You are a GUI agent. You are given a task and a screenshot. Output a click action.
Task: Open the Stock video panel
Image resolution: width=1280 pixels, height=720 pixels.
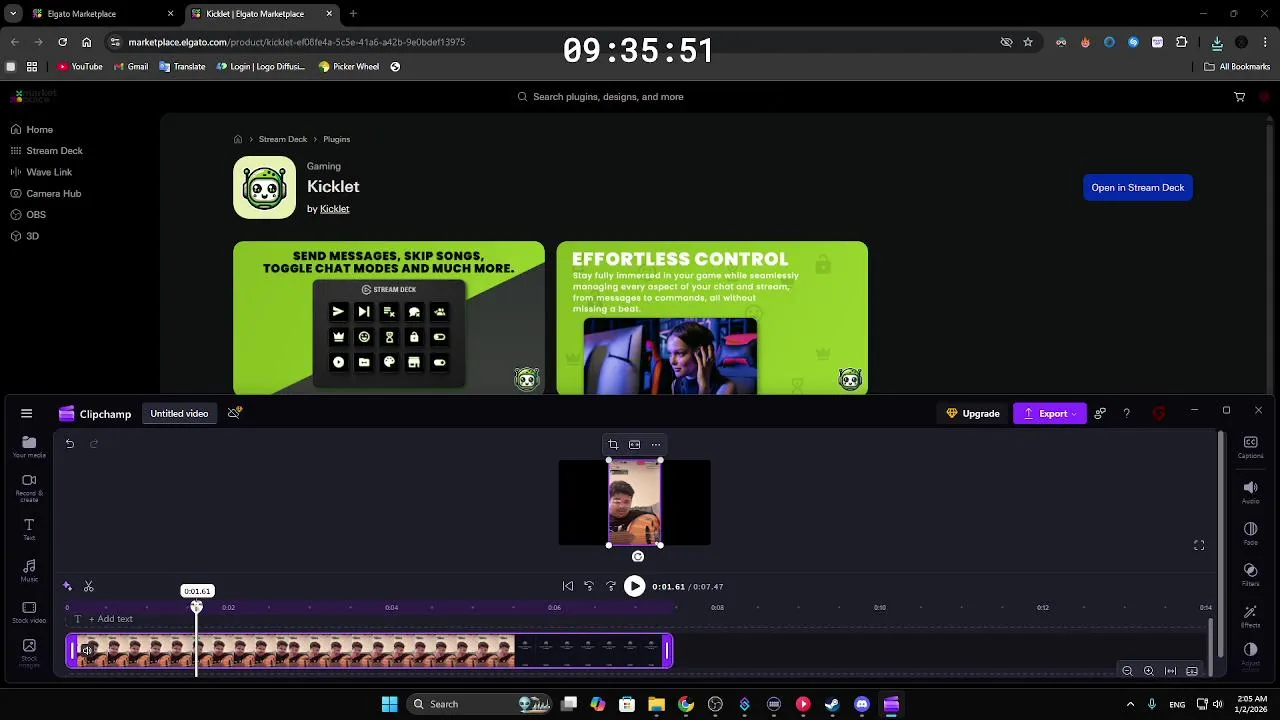click(29, 612)
